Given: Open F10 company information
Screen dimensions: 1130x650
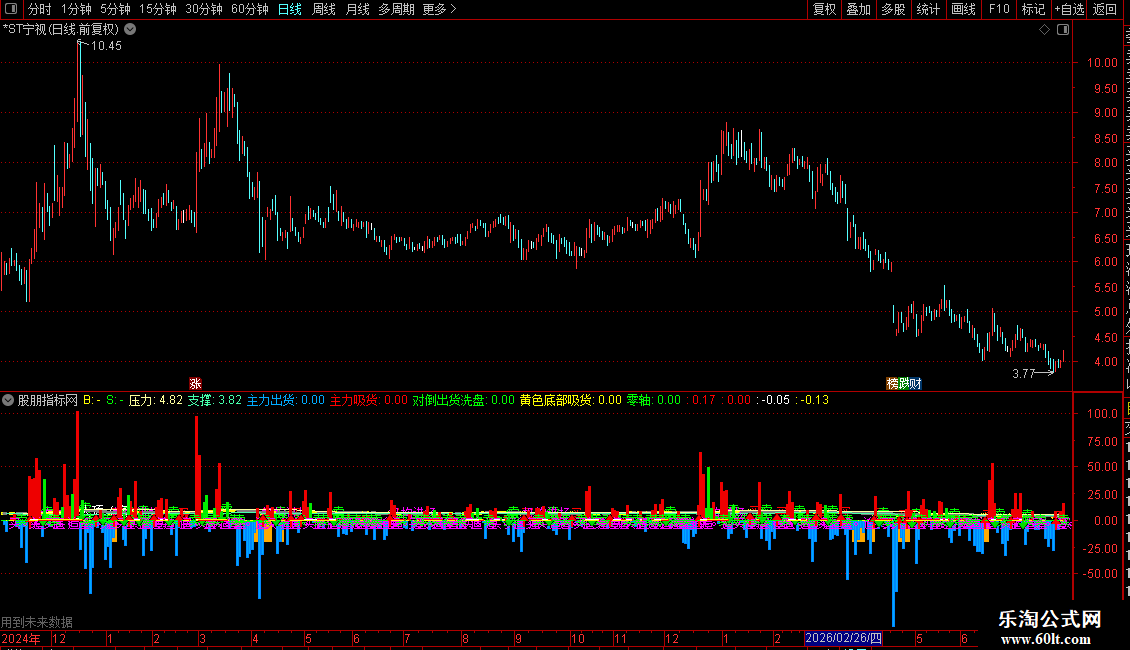Looking at the screenshot, I should click(x=999, y=9).
